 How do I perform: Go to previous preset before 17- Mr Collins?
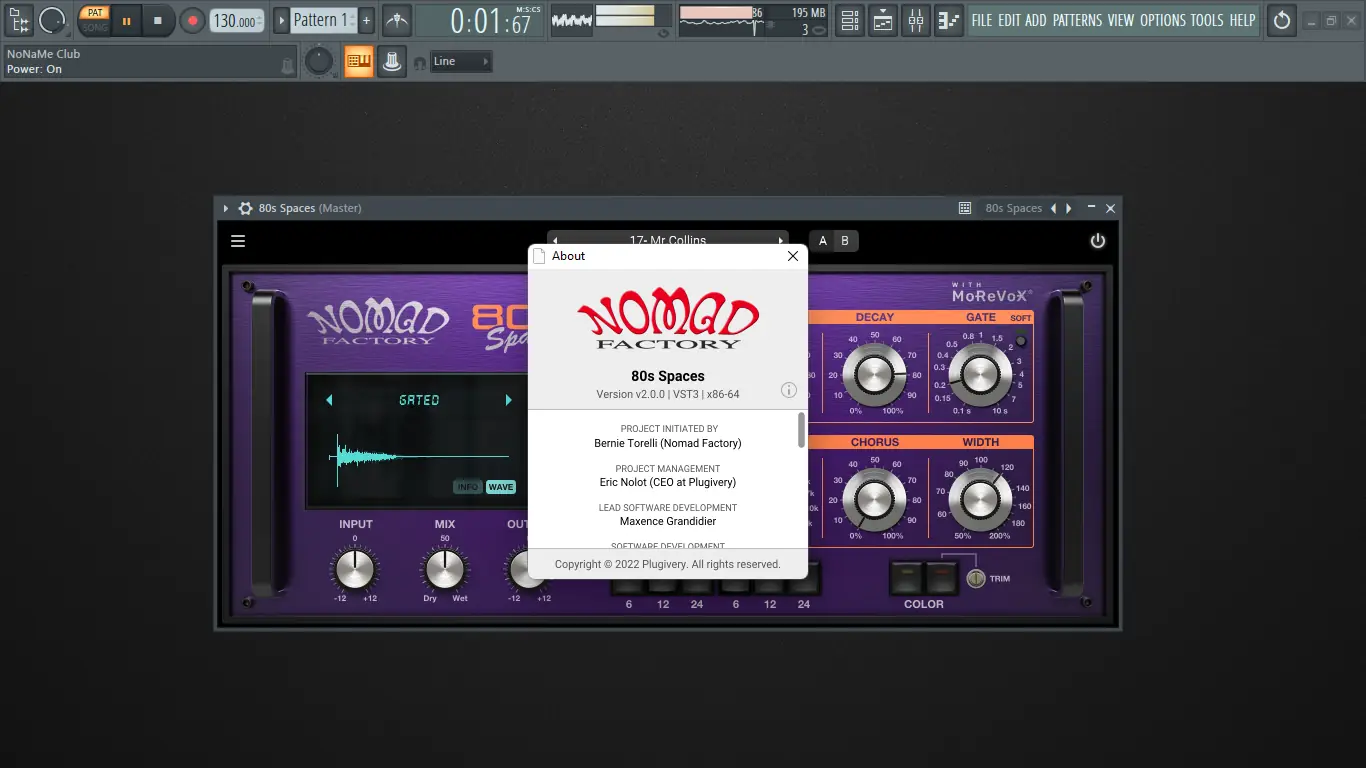(x=555, y=240)
